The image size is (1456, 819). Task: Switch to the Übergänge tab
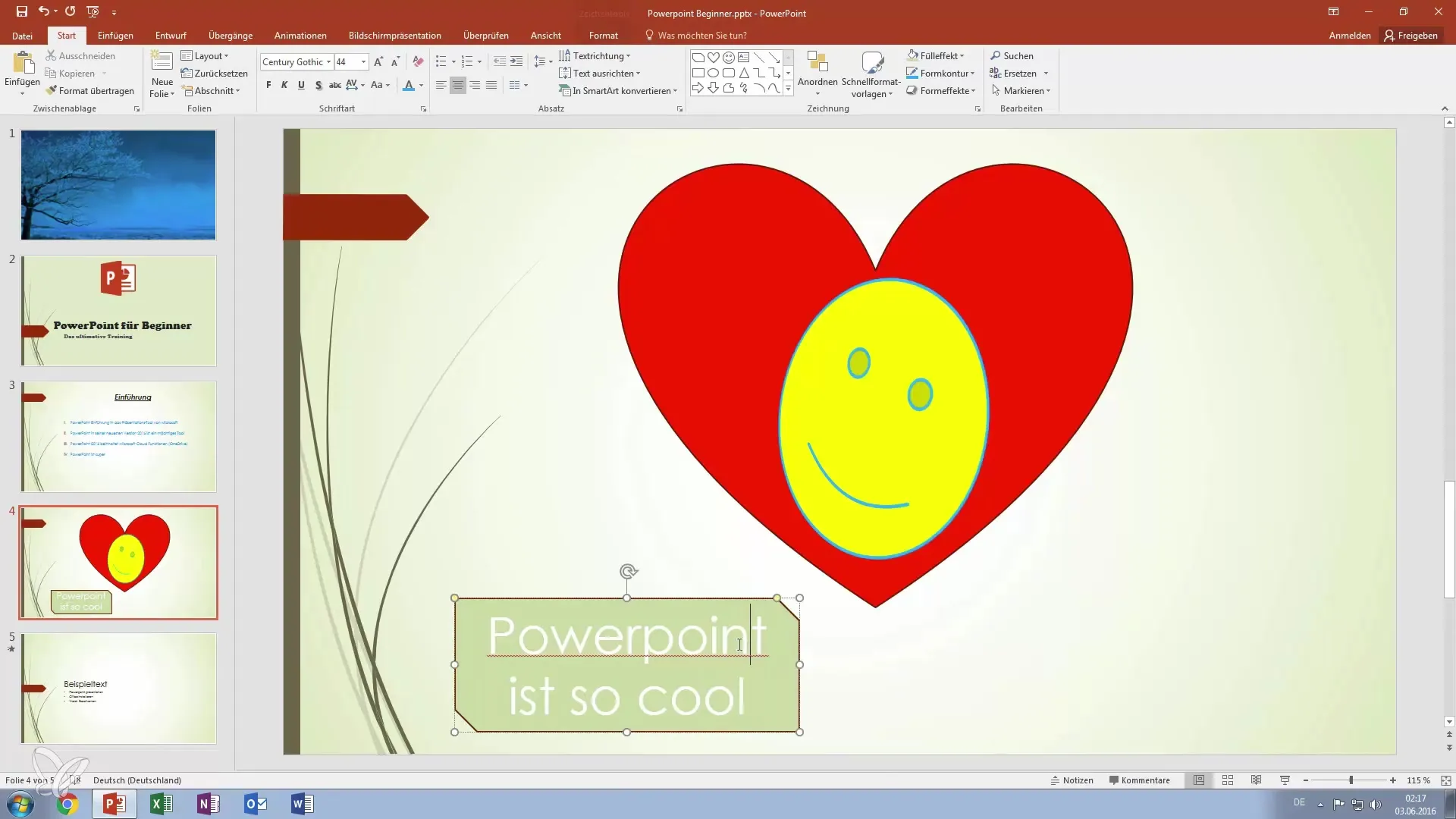click(231, 36)
